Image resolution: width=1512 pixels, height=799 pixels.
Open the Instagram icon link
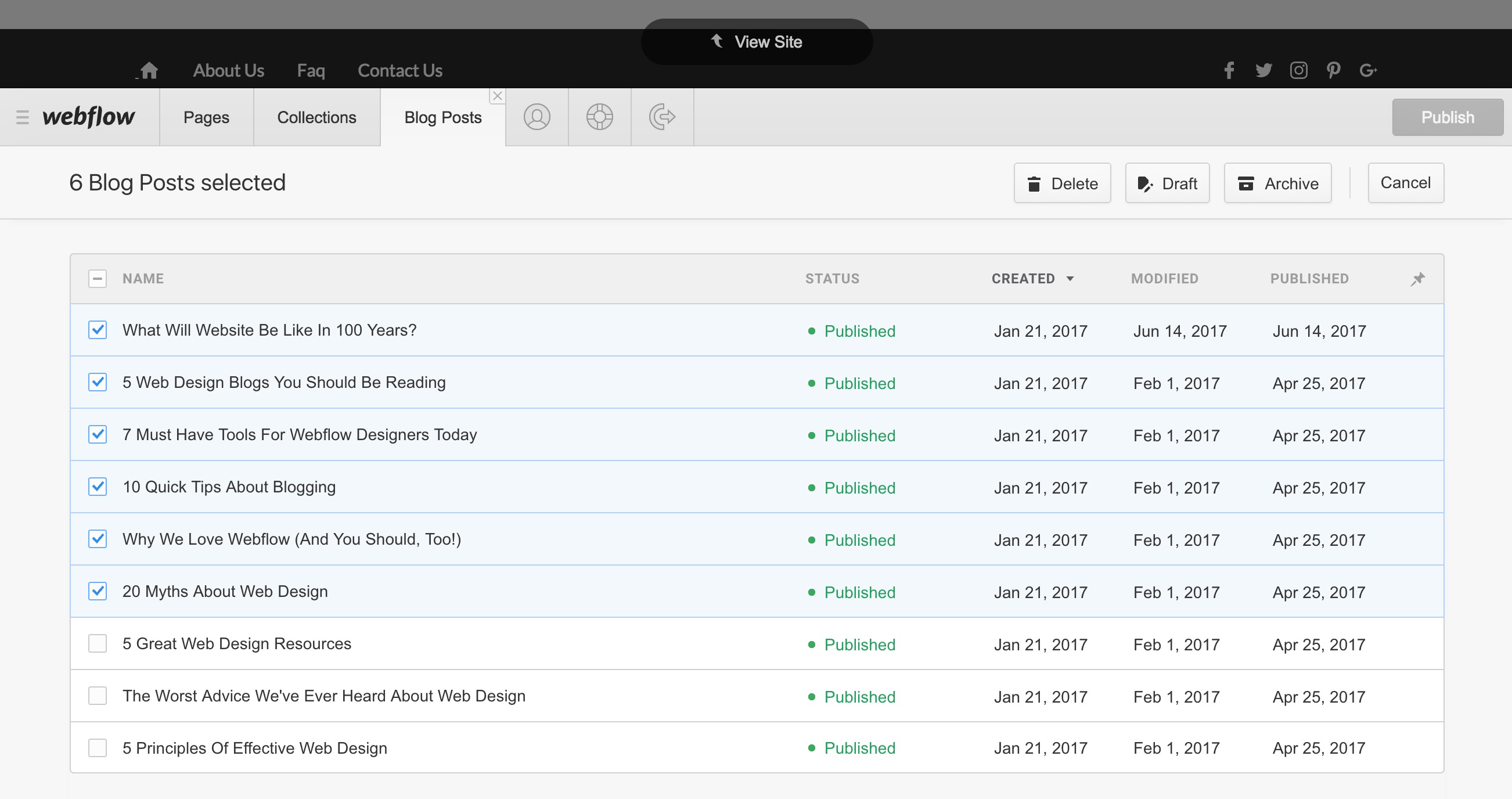(x=1298, y=70)
